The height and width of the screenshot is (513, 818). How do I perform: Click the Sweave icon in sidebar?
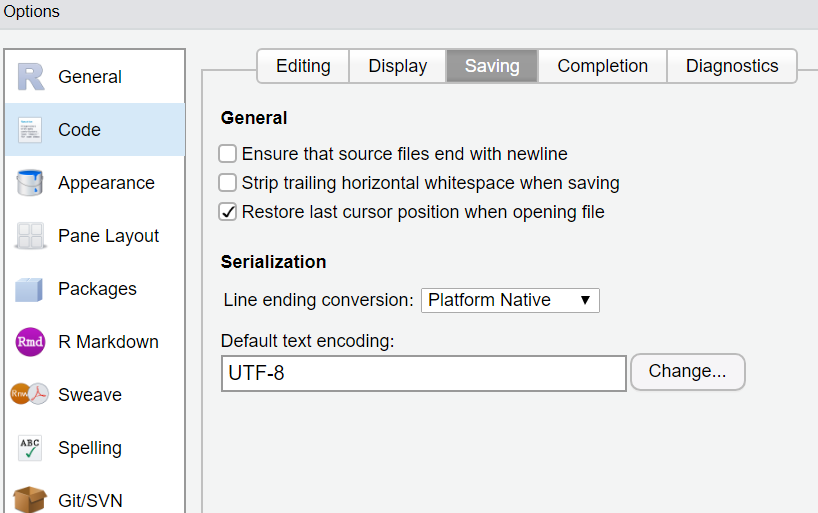point(30,395)
